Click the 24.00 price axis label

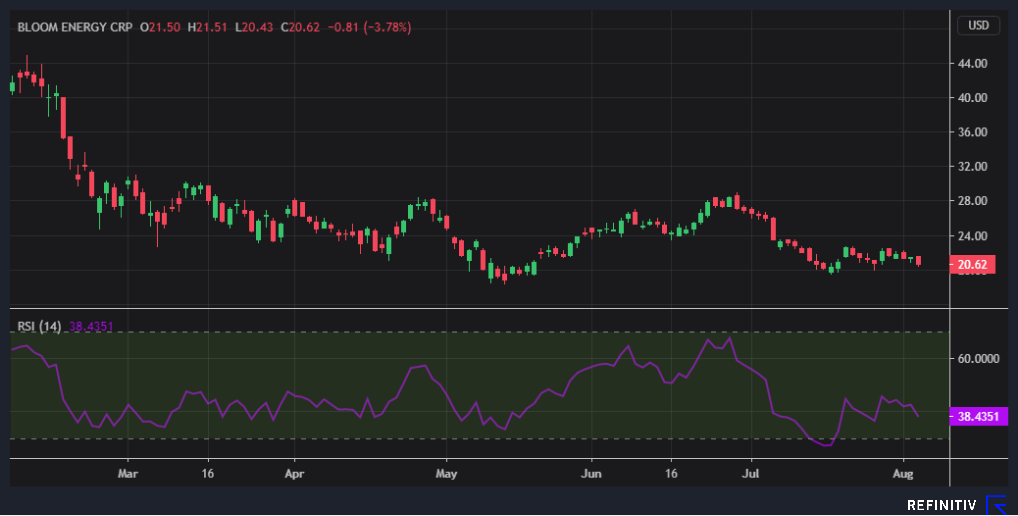coord(972,236)
